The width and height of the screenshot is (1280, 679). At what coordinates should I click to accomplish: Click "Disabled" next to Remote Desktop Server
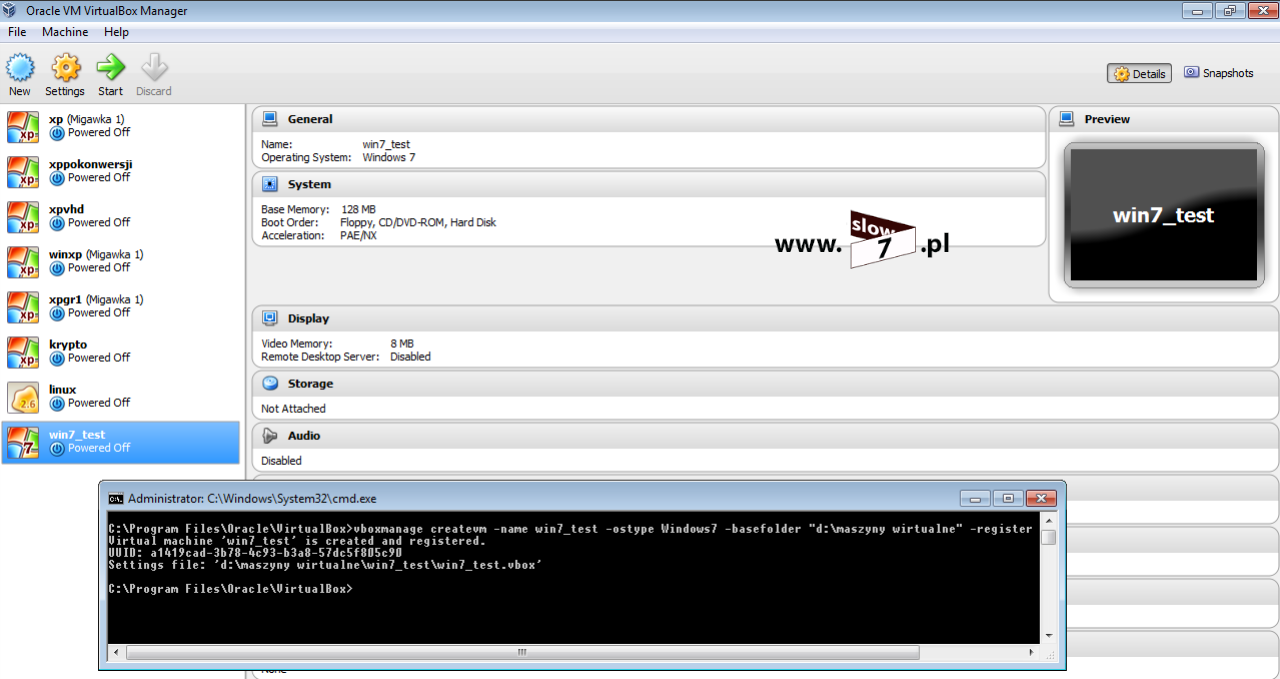pos(410,356)
